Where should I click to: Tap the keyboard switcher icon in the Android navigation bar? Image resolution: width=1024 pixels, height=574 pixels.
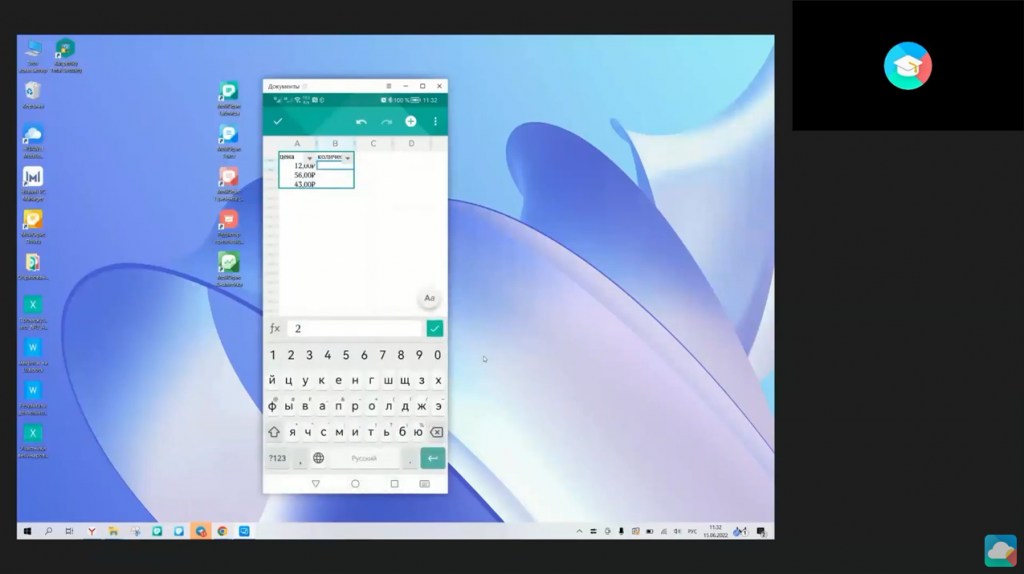[424, 484]
